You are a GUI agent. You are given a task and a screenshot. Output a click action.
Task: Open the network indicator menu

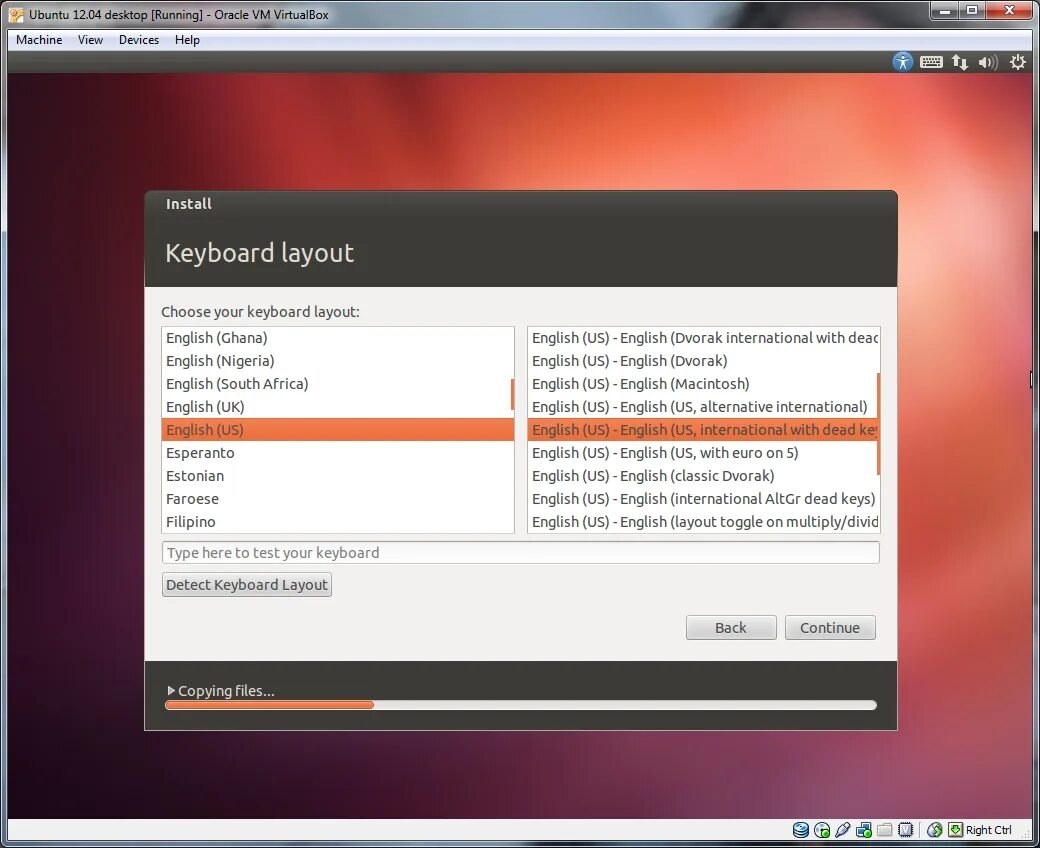click(960, 62)
